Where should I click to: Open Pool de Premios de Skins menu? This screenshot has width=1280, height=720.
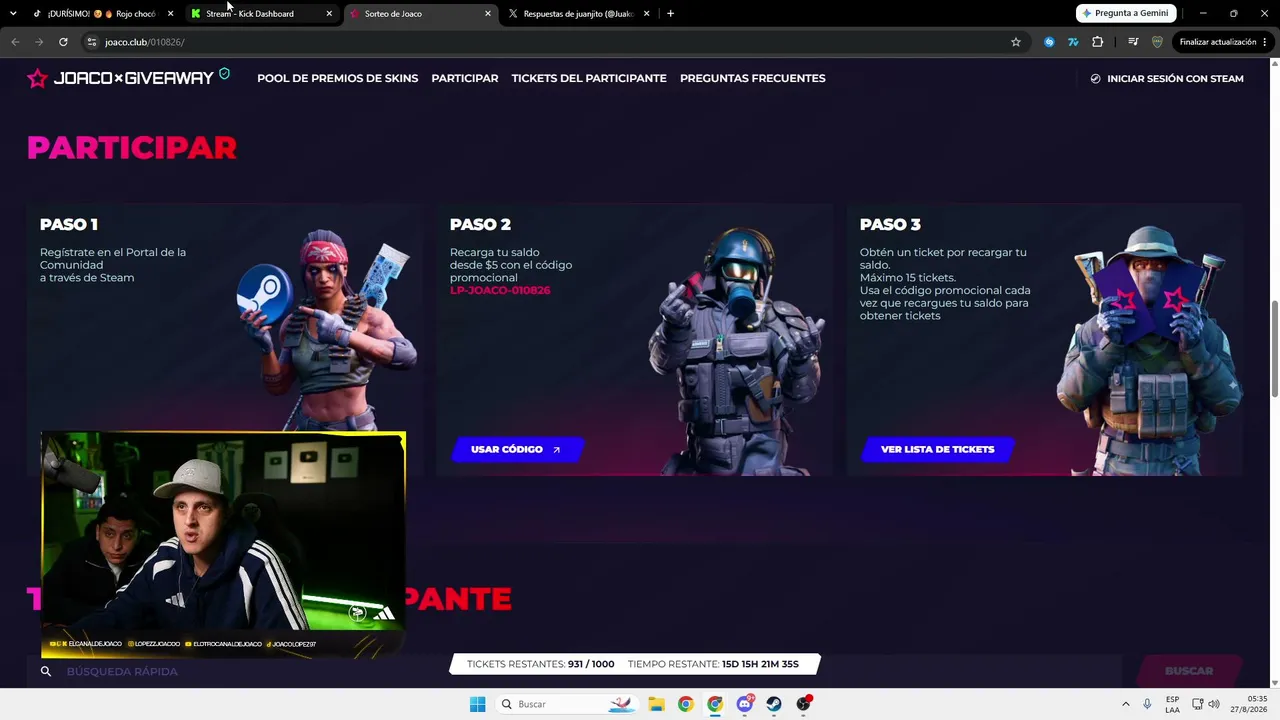(x=337, y=78)
